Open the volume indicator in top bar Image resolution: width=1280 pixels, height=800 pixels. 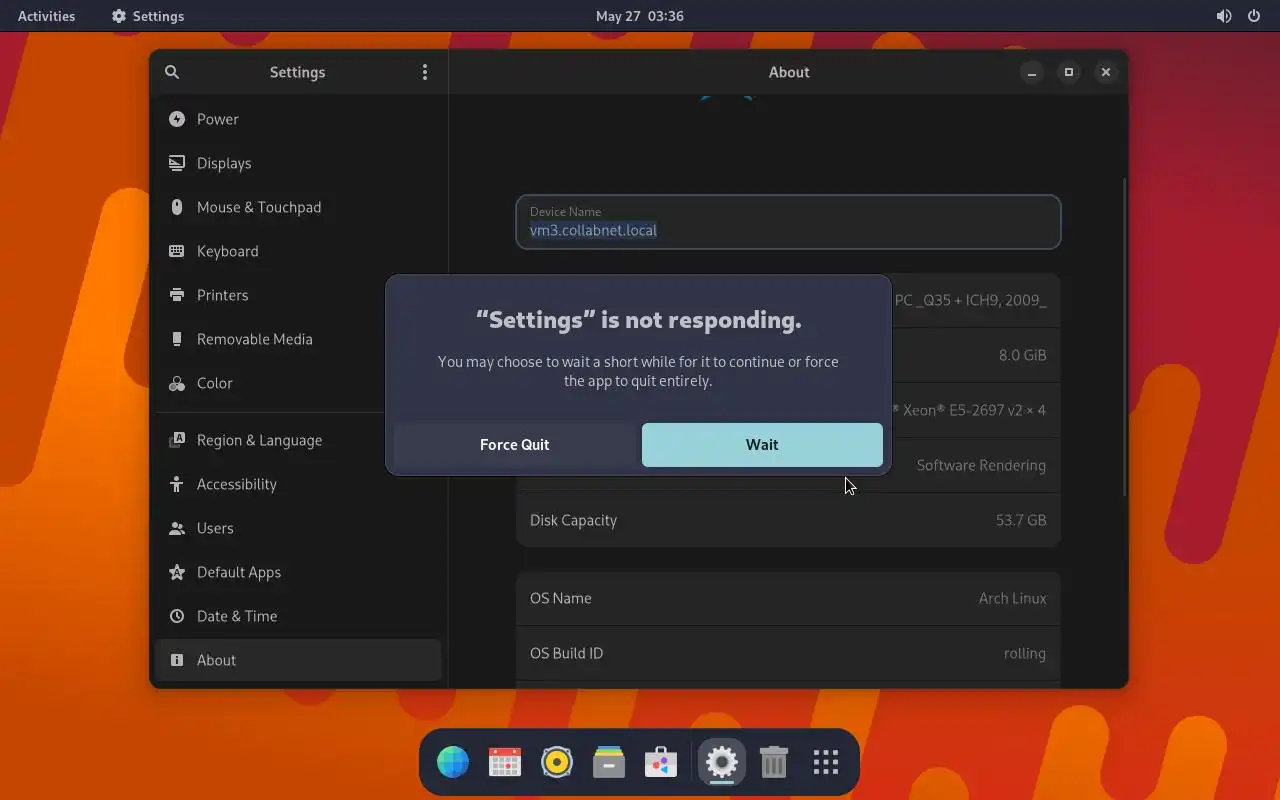[x=1224, y=16]
